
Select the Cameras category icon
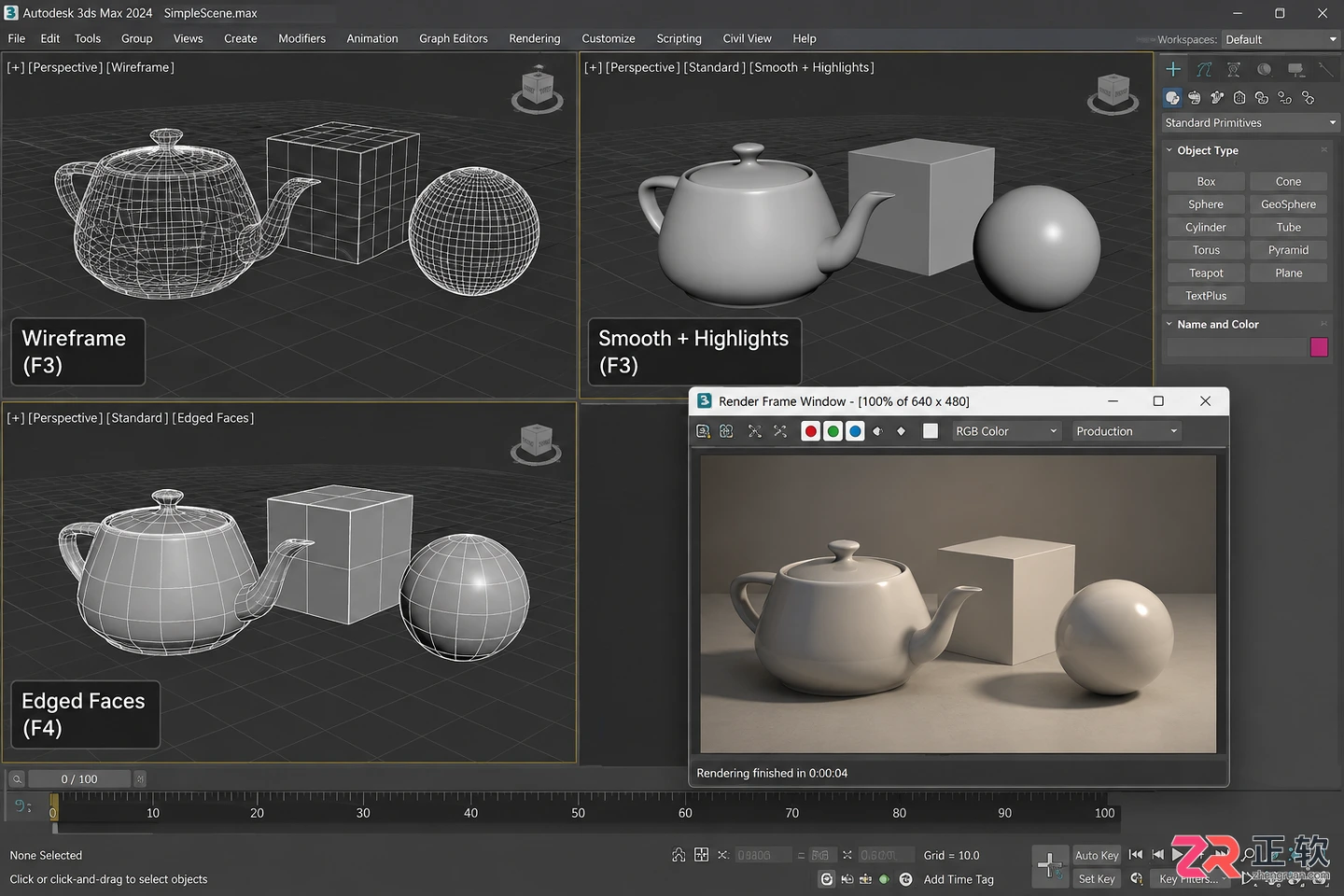pyautogui.click(x=1239, y=98)
